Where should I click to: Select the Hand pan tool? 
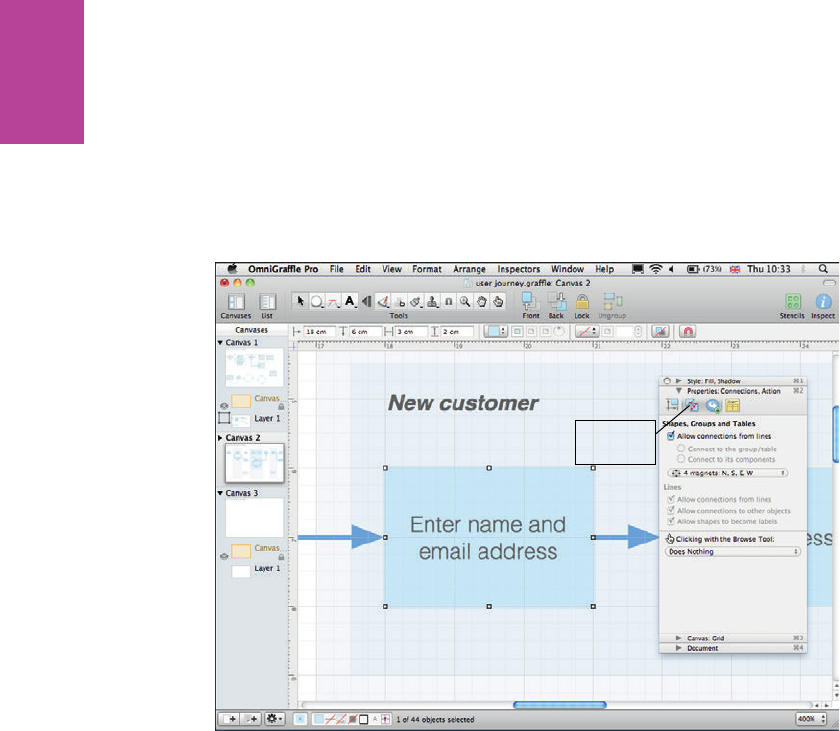[482, 302]
